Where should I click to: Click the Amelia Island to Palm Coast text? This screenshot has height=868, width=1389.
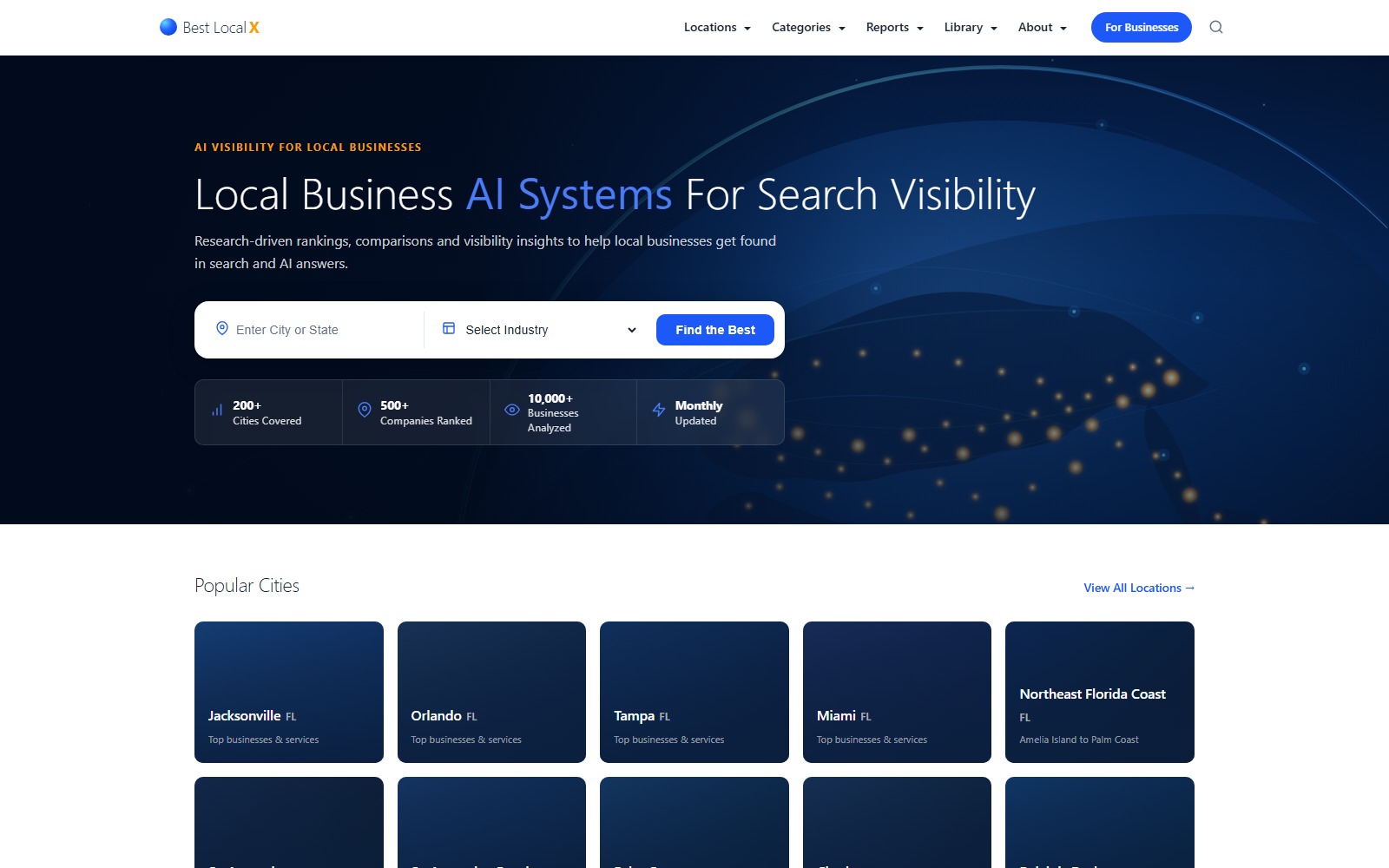[1079, 740]
